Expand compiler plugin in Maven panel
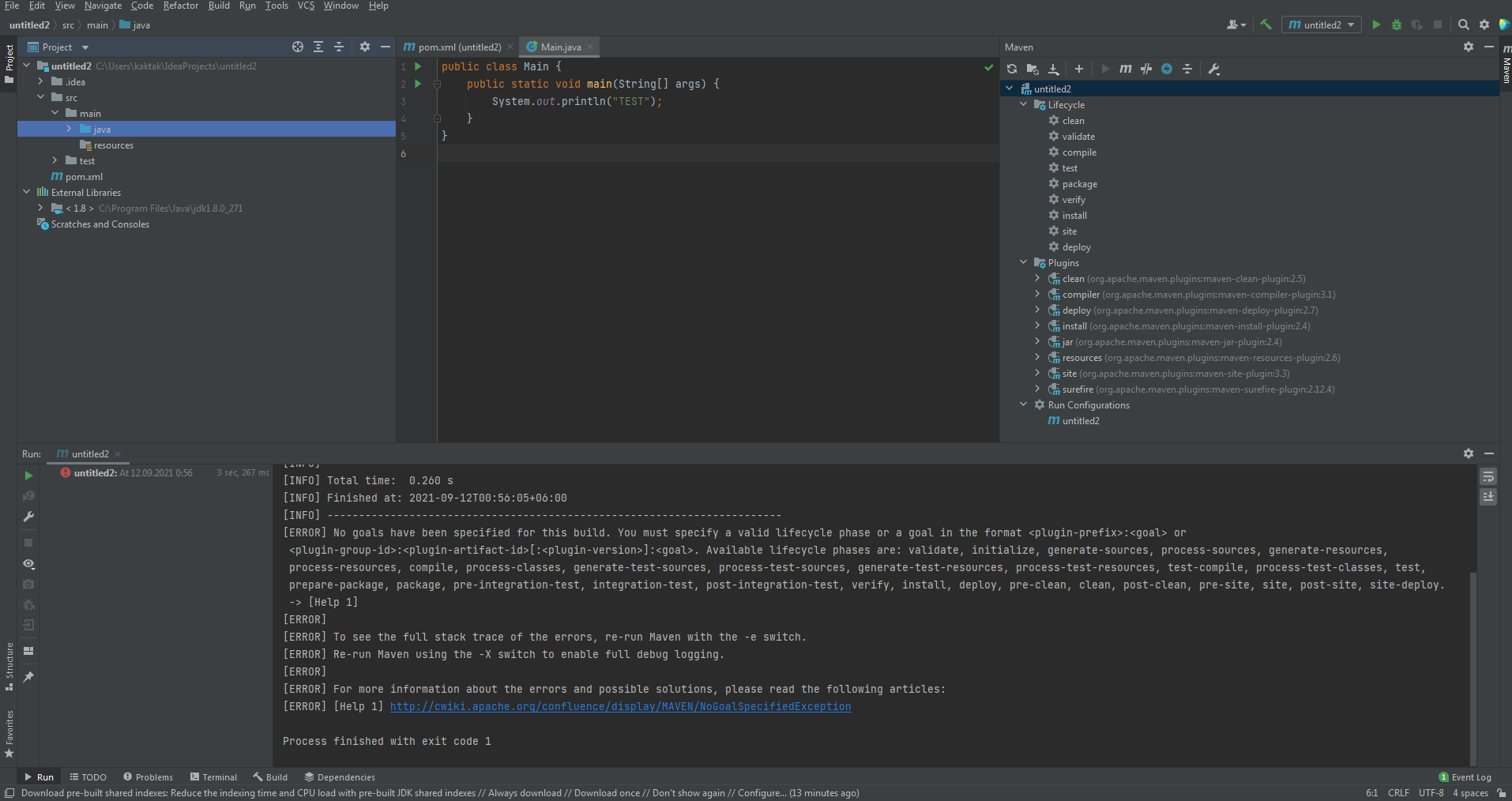 pos(1038,294)
